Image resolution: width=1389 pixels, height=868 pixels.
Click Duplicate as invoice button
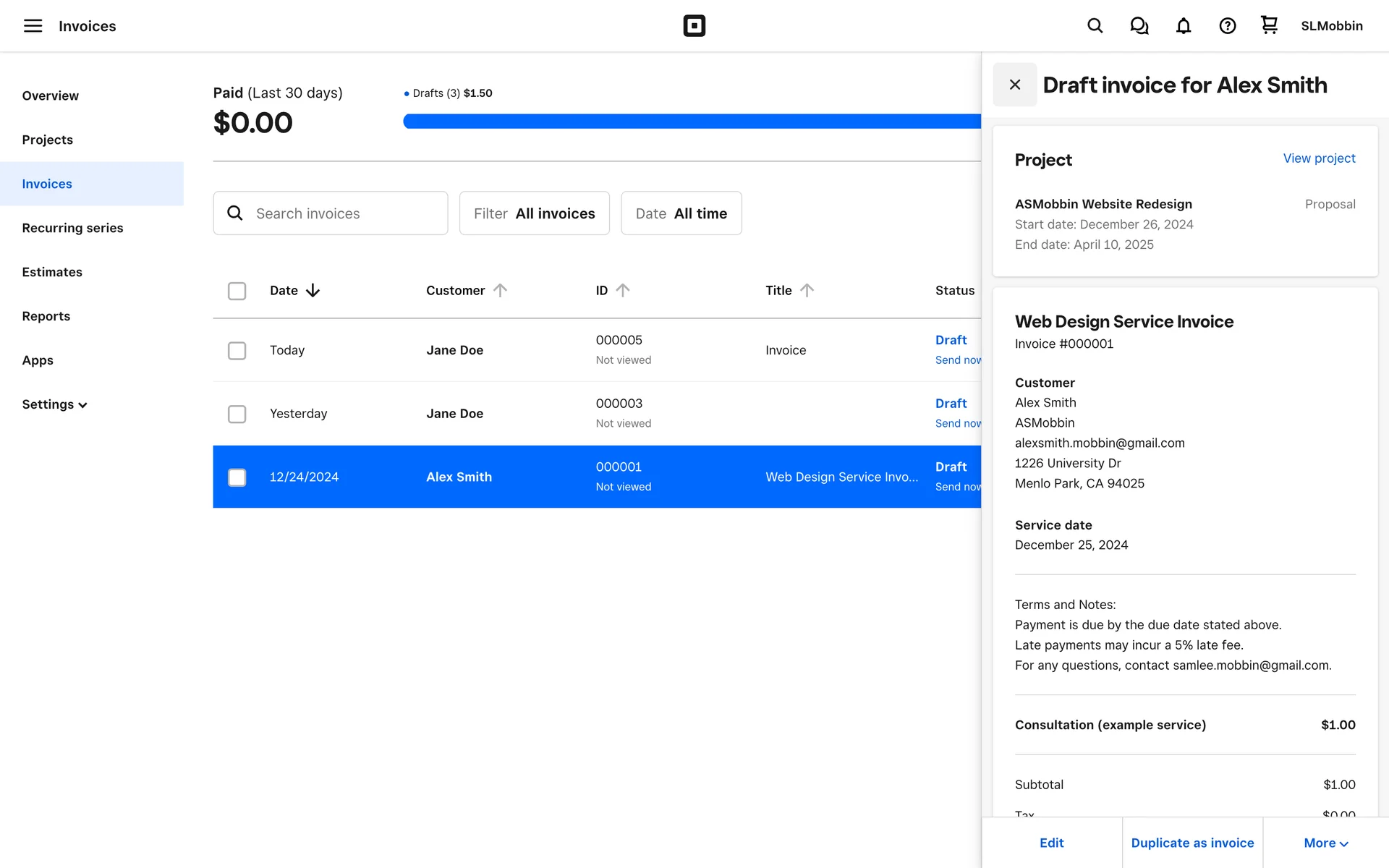[1192, 843]
